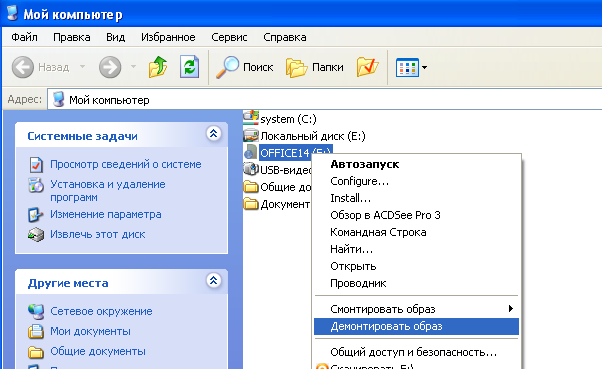The image size is (602, 369).
Task: Click the My Documents folder icon
Action: [x=36, y=331]
